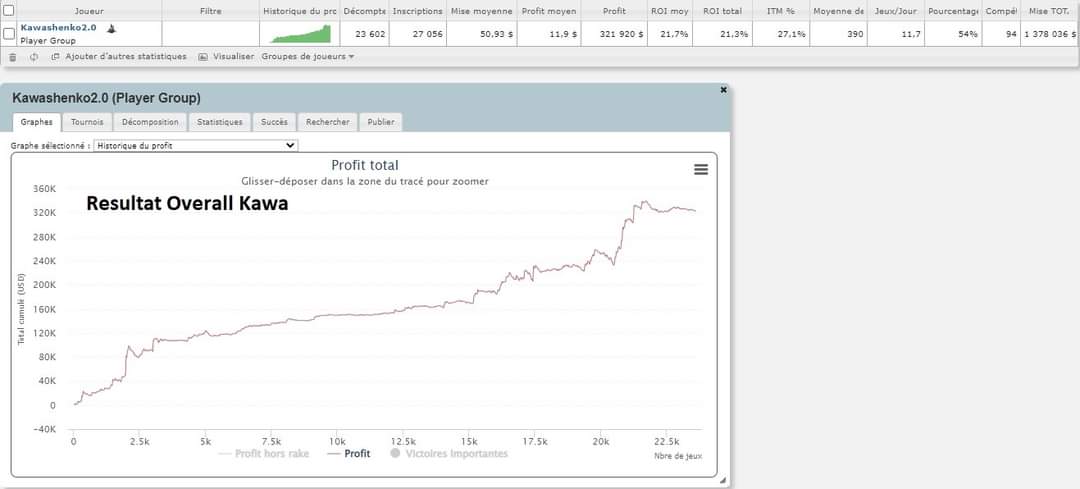Open the Statistiques tab
Viewport: 1080px width, 489px height.
click(219, 122)
